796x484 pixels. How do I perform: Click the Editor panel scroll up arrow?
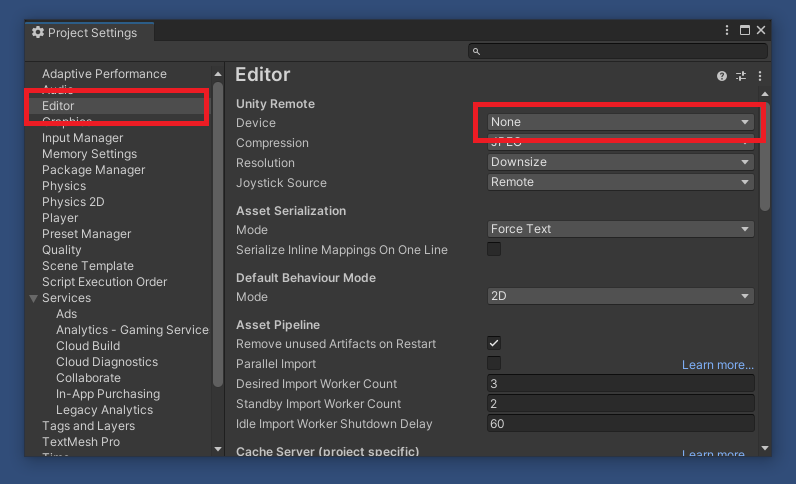765,94
